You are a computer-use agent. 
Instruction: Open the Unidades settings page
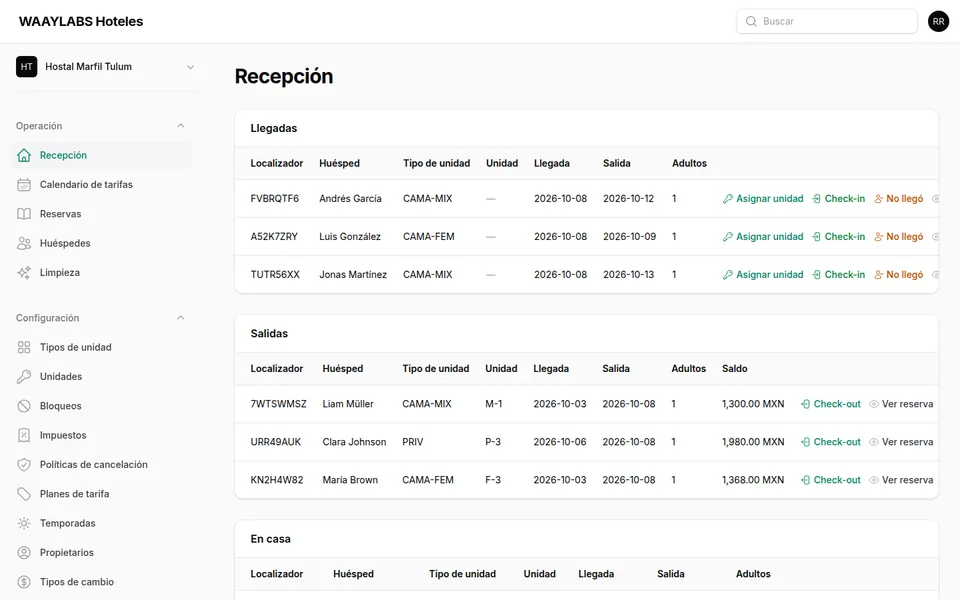61,377
